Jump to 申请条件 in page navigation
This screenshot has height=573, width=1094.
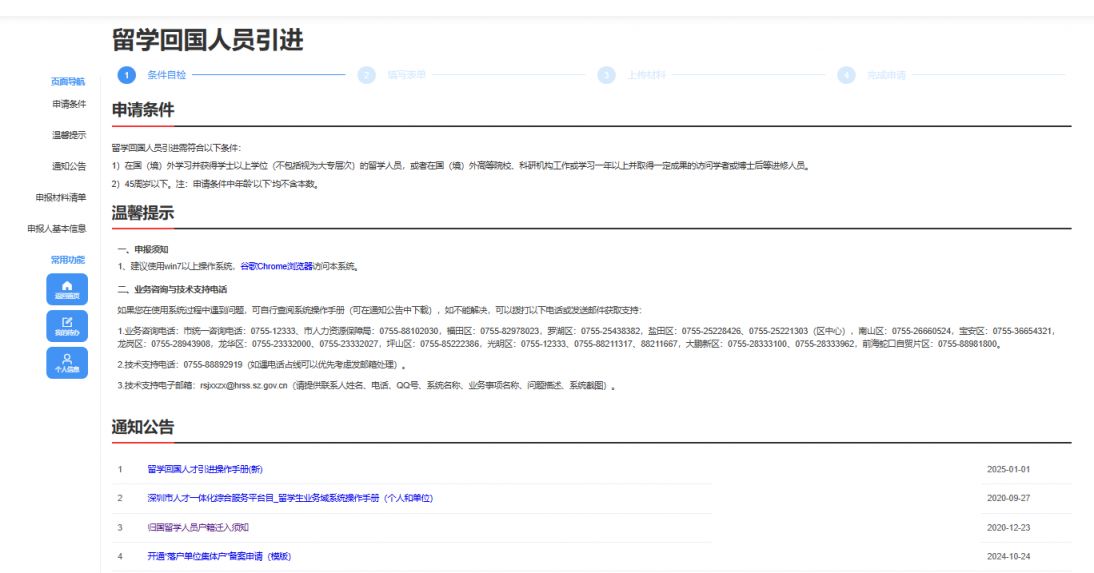(x=69, y=104)
